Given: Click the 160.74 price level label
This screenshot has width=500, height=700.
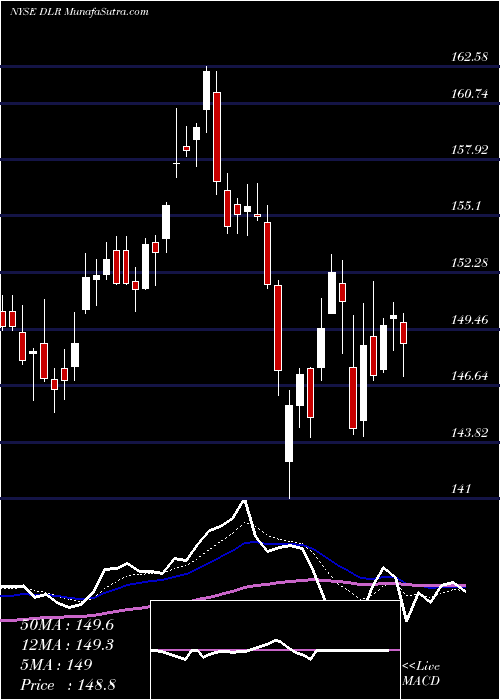Looking at the screenshot, I should pyautogui.click(x=470, y=94).
